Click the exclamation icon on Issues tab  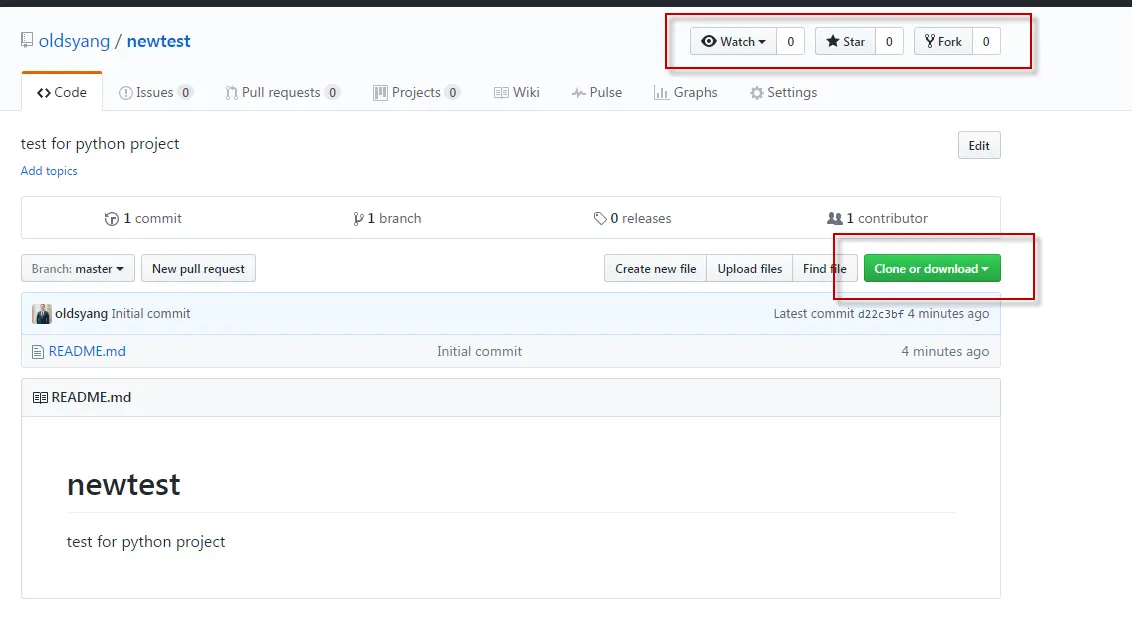(126, 93)
